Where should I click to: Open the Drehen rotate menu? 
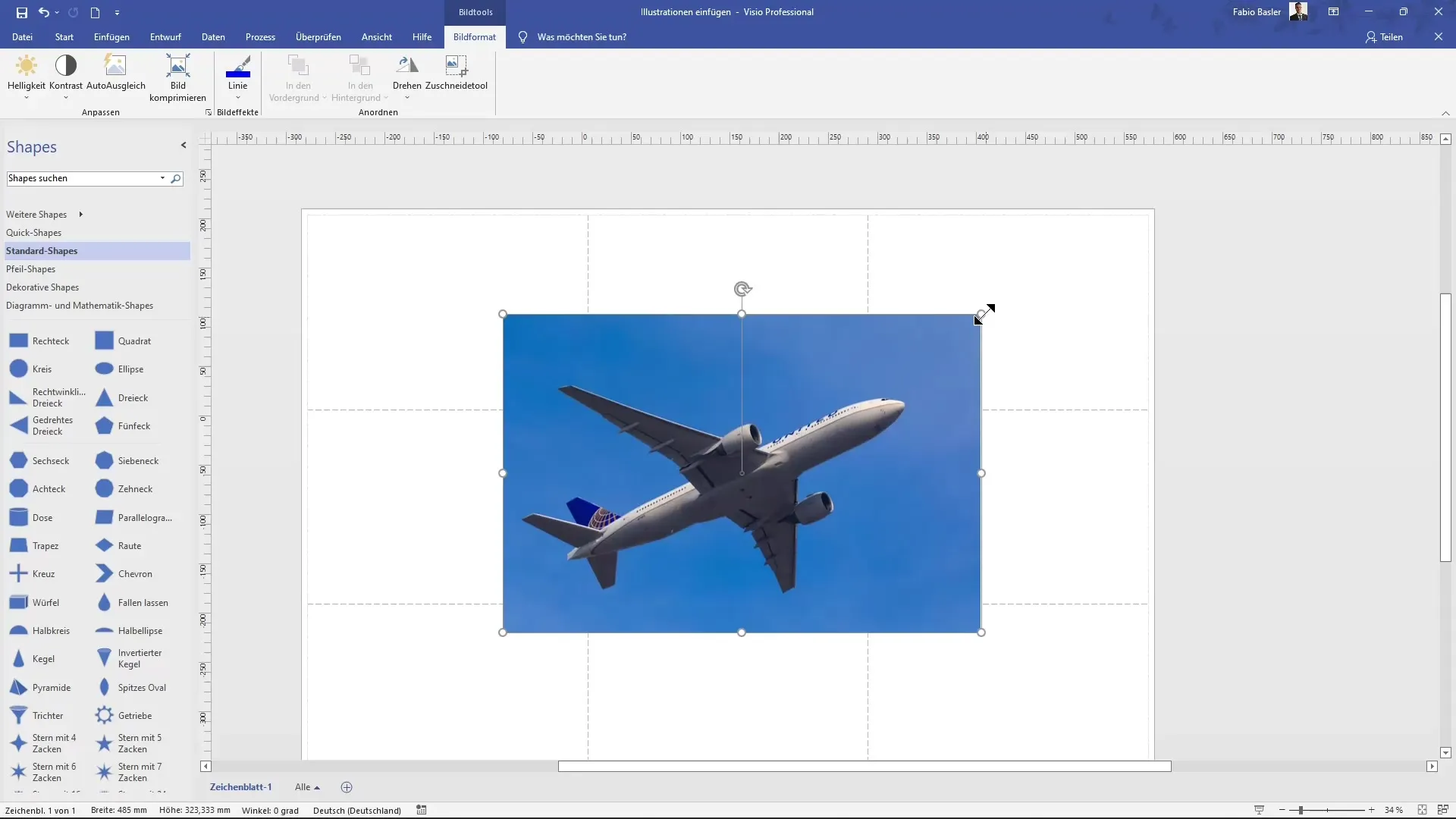pos(407,77)
